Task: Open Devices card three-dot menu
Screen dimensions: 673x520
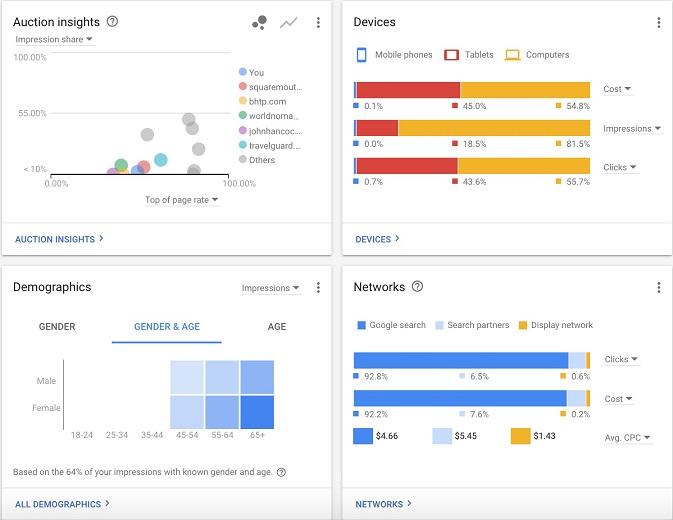Action: tap(659, 23)
